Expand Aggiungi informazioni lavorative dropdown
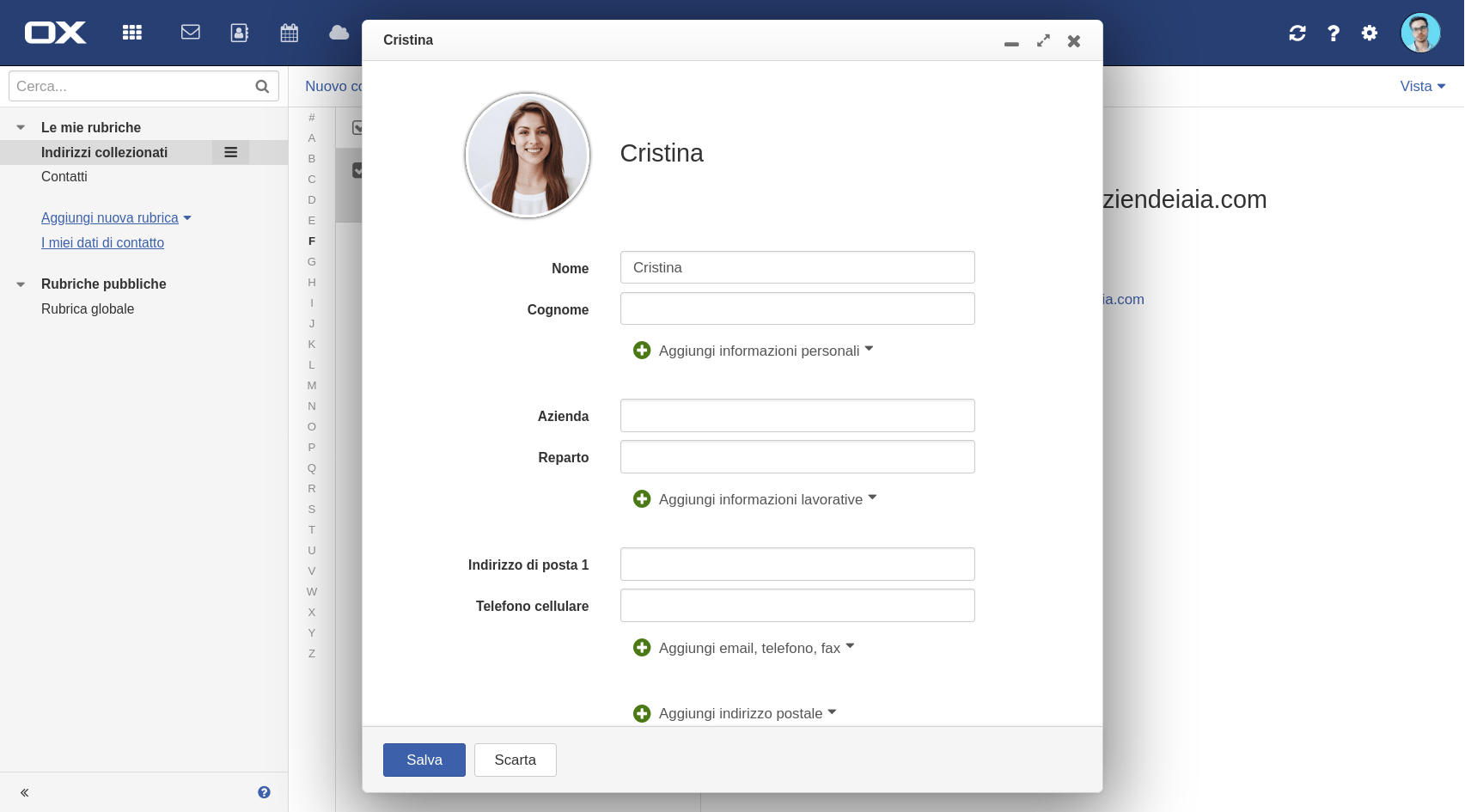1465x812 pixels. point(767,499)
